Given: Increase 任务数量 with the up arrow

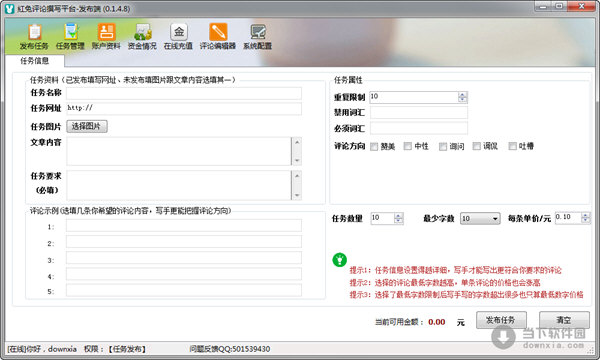Looking at the screenshot, I should pos(398,216).
